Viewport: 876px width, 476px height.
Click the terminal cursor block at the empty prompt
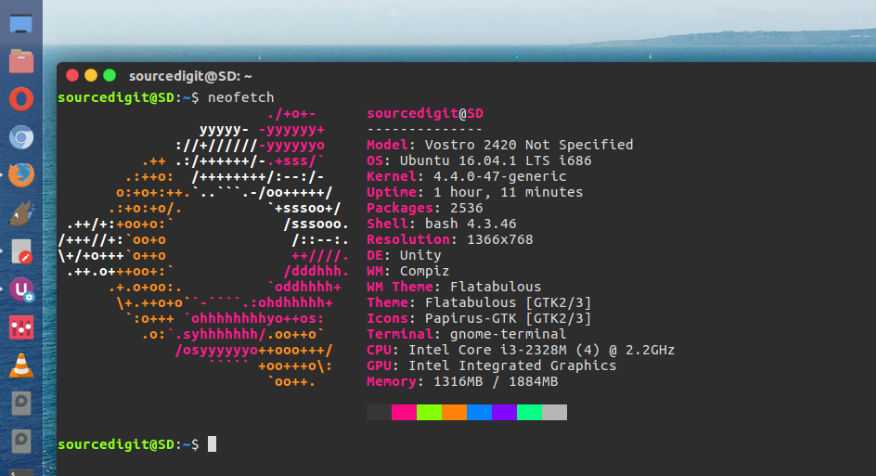(212, 444)
